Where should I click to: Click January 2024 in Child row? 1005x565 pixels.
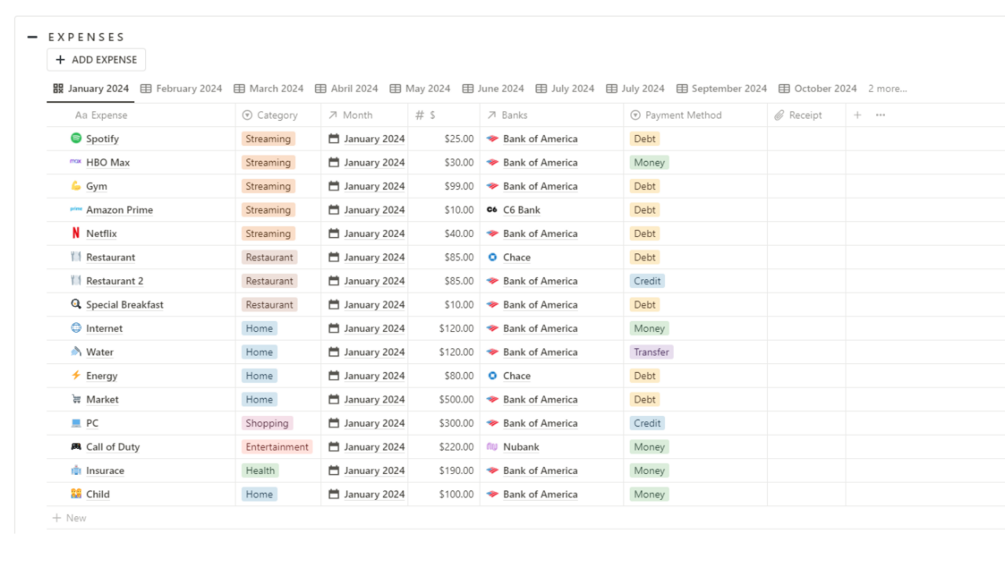(x=374, y=495)
